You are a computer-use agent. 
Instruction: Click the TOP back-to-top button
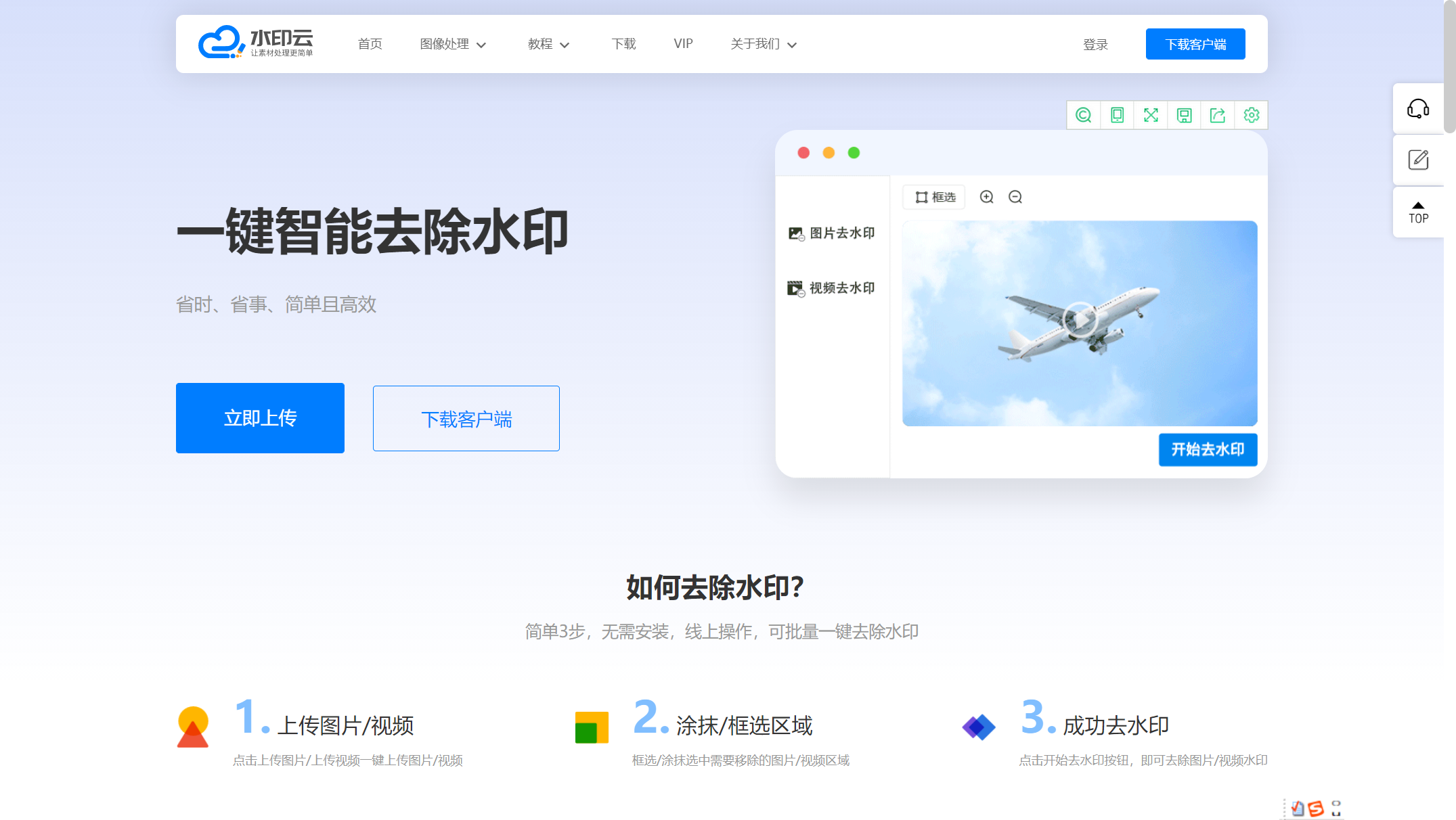coord(1418,212)
